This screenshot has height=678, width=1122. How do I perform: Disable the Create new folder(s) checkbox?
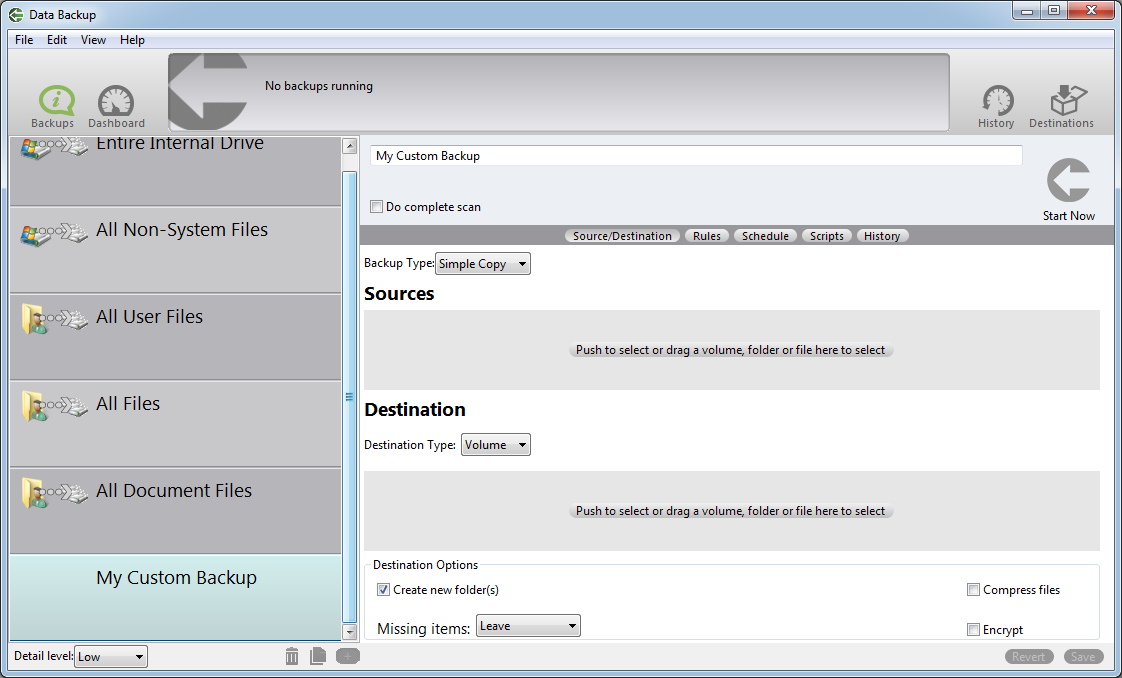point(383,589)
